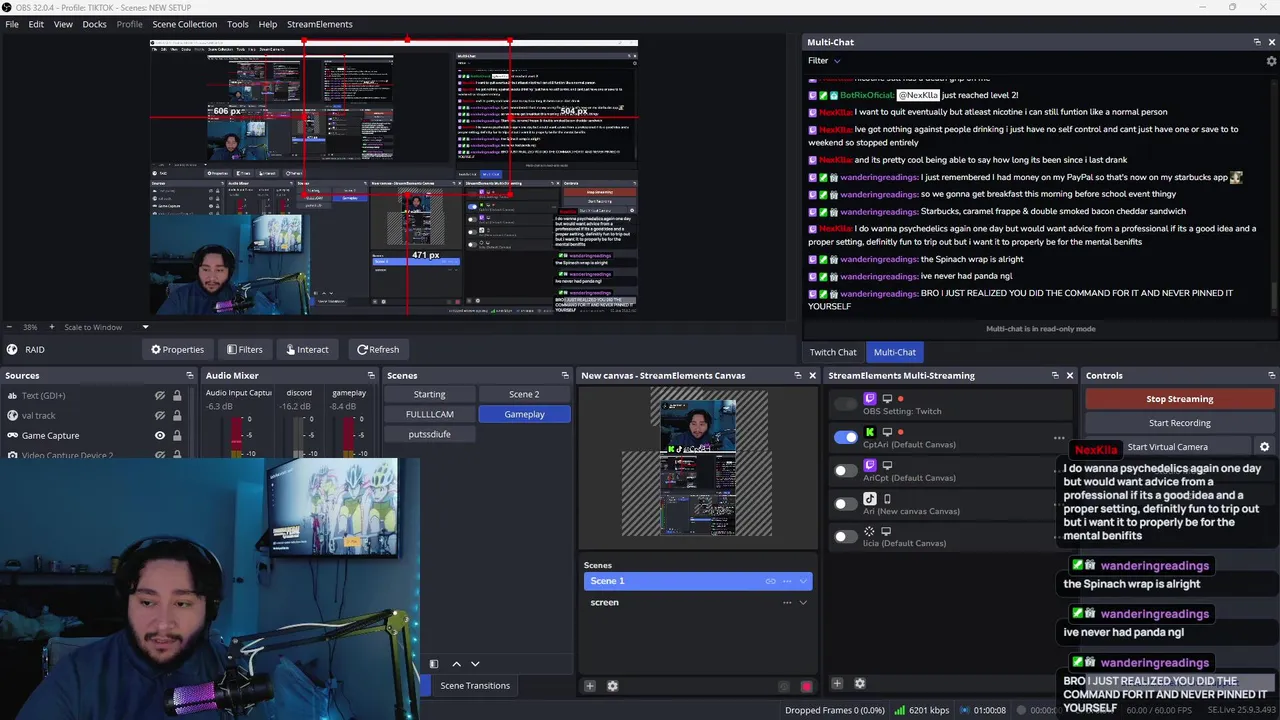This screenshot has height=720, width=1280.
Task: Expand the Multi-Chat Filter dropdown
Action: tap(824, 61)
